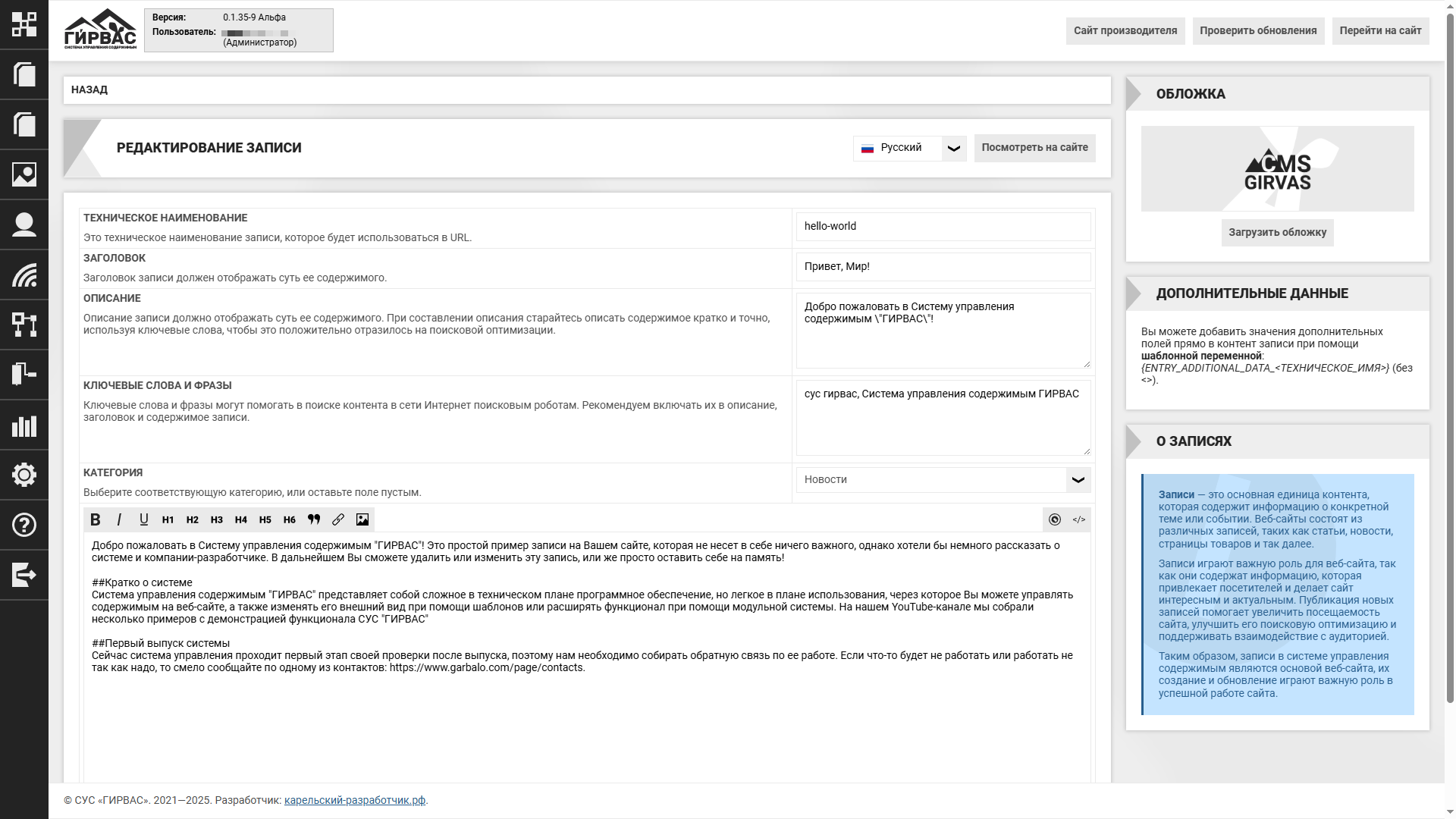Click Проверить обновления button
The height and width of the screenshot is (819, 1456).
pyautogui.click(x=1258, y=30)
